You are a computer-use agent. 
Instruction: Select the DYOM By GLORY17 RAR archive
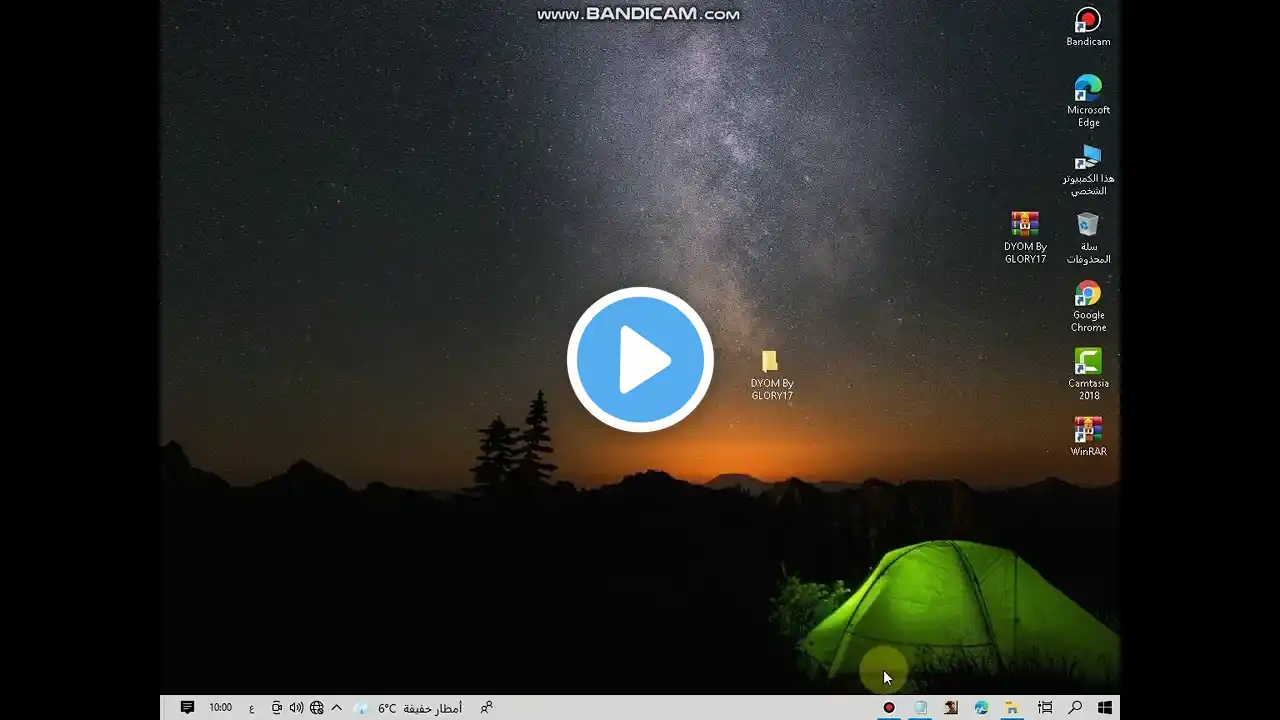(x=1025, y=238)
